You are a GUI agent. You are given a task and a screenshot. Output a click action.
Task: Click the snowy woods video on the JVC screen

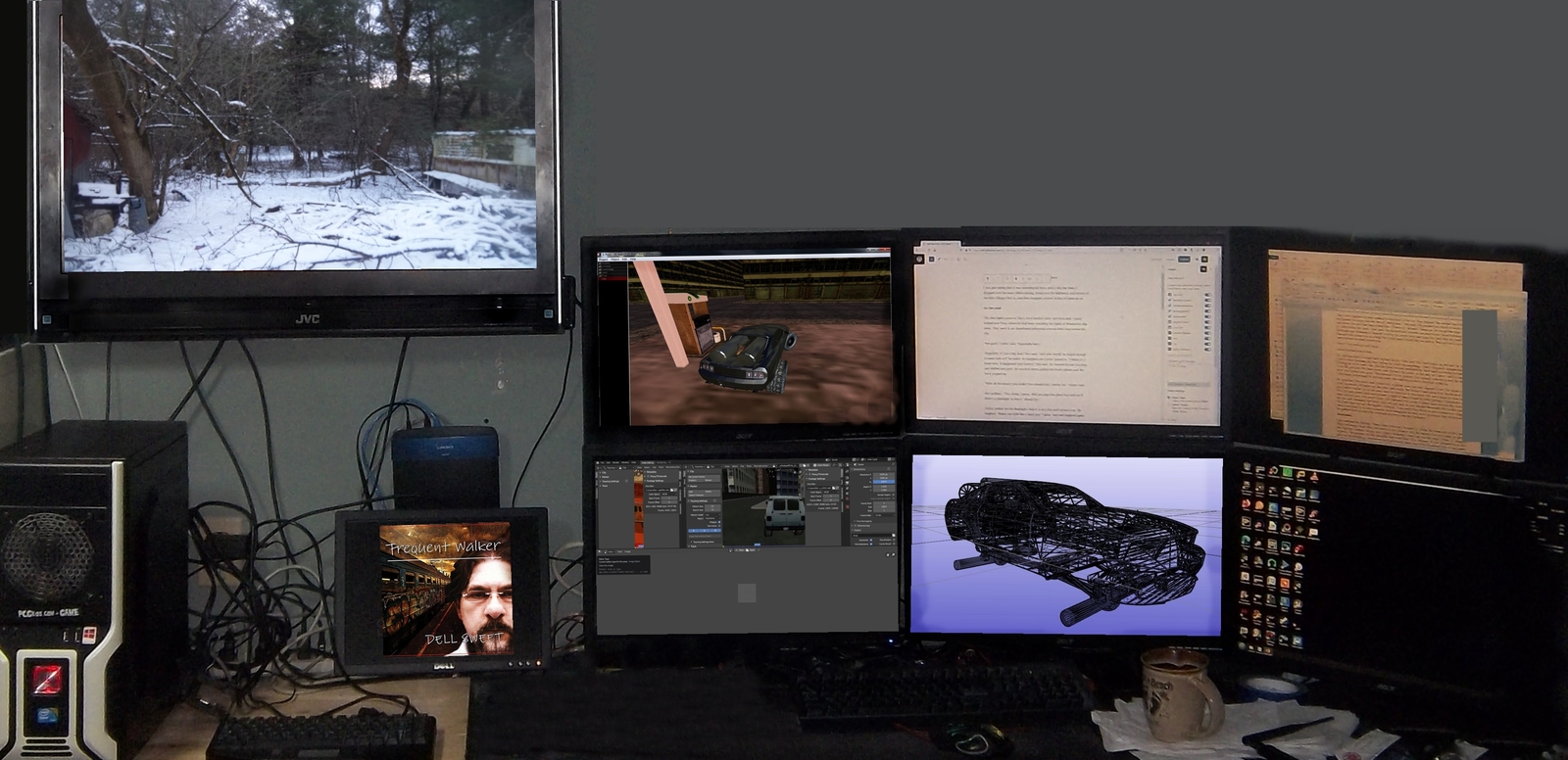[300, 134]
